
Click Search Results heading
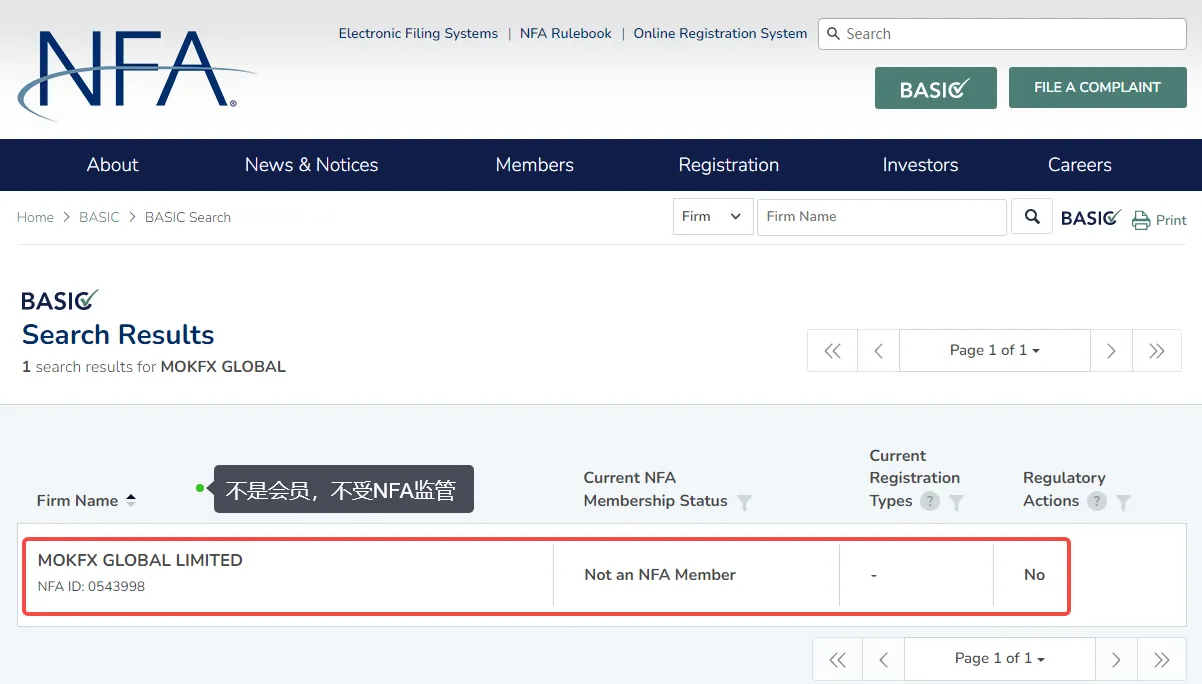click(x=118, y=334)
